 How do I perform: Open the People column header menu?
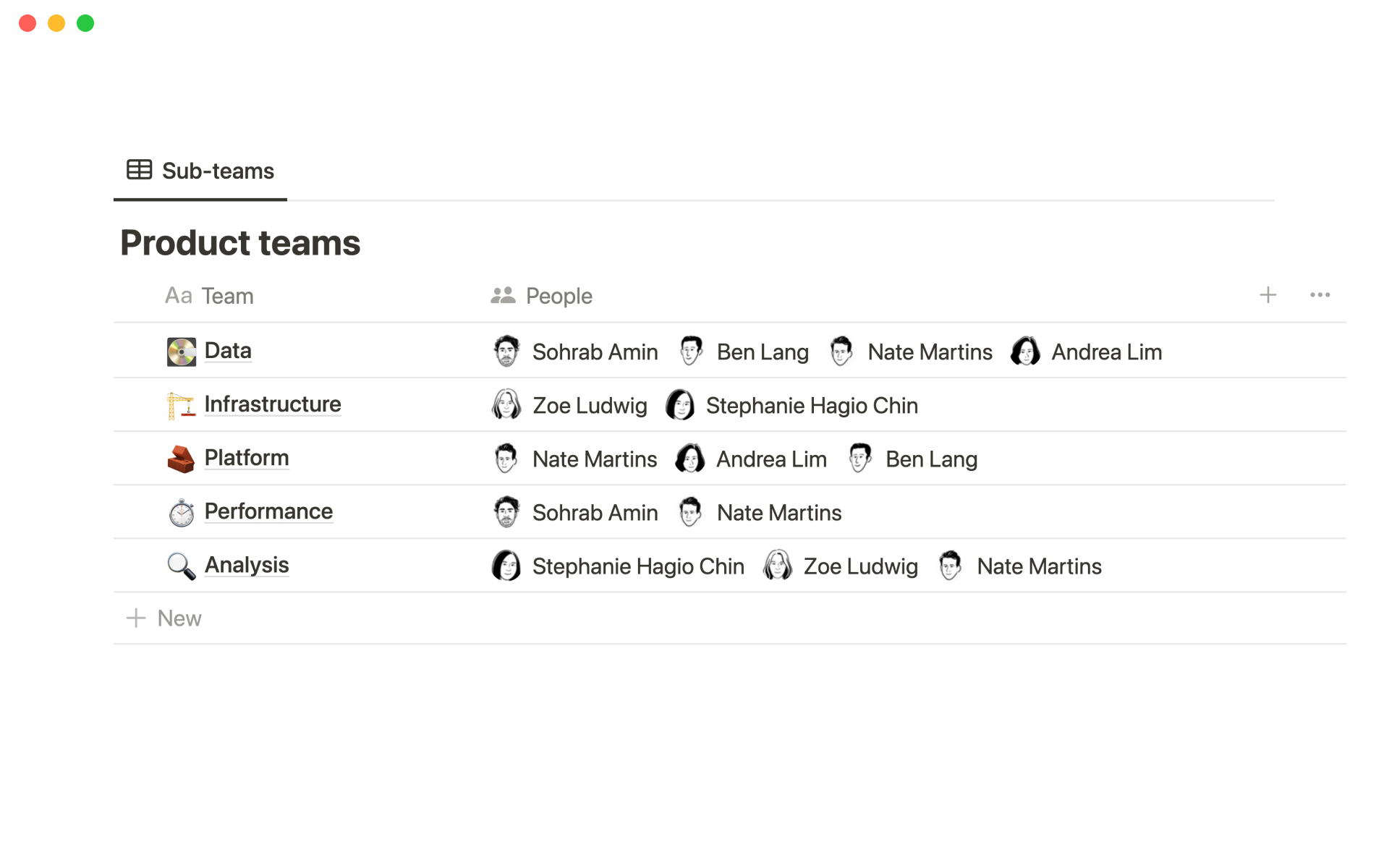[x=542, y=296]
